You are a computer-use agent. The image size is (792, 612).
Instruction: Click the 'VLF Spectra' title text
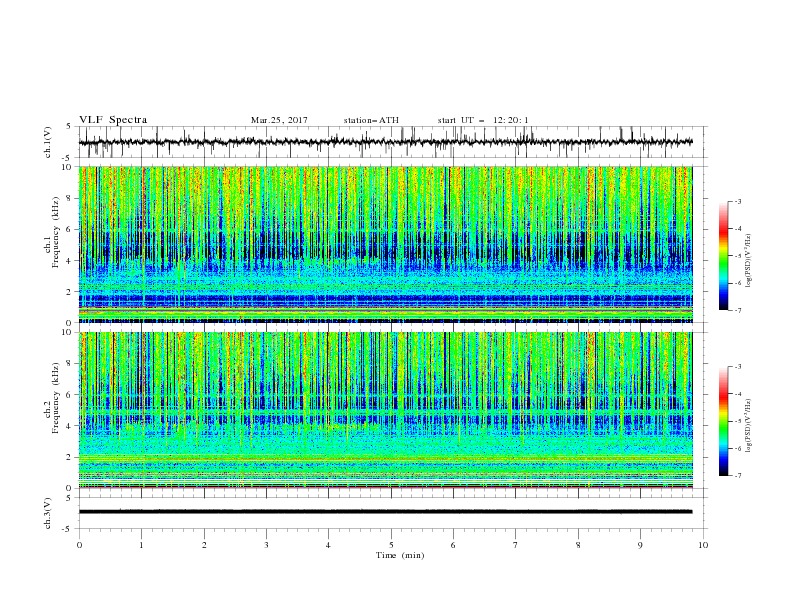point(113,120)
